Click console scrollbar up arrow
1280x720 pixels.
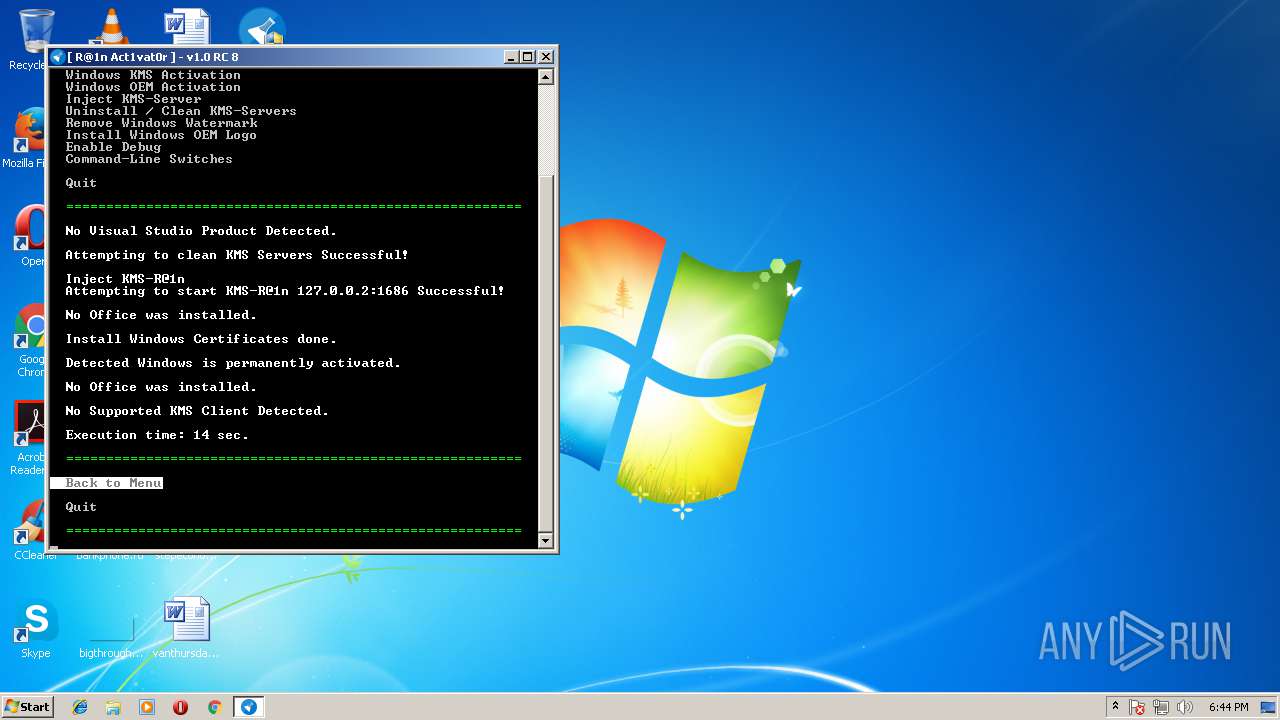pos(545,76)
